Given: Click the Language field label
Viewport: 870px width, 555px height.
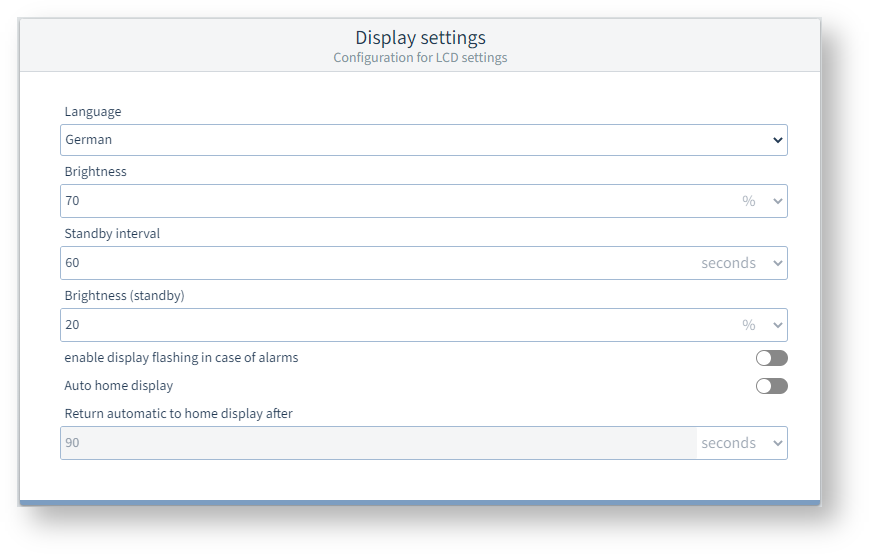Looking at the screenshot, I should point(93,112).
